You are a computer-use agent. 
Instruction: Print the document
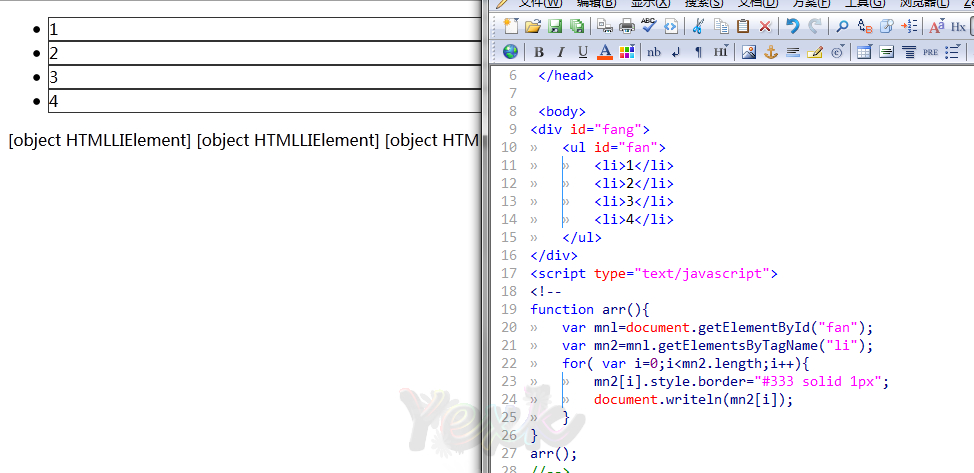tap(627, 25)
